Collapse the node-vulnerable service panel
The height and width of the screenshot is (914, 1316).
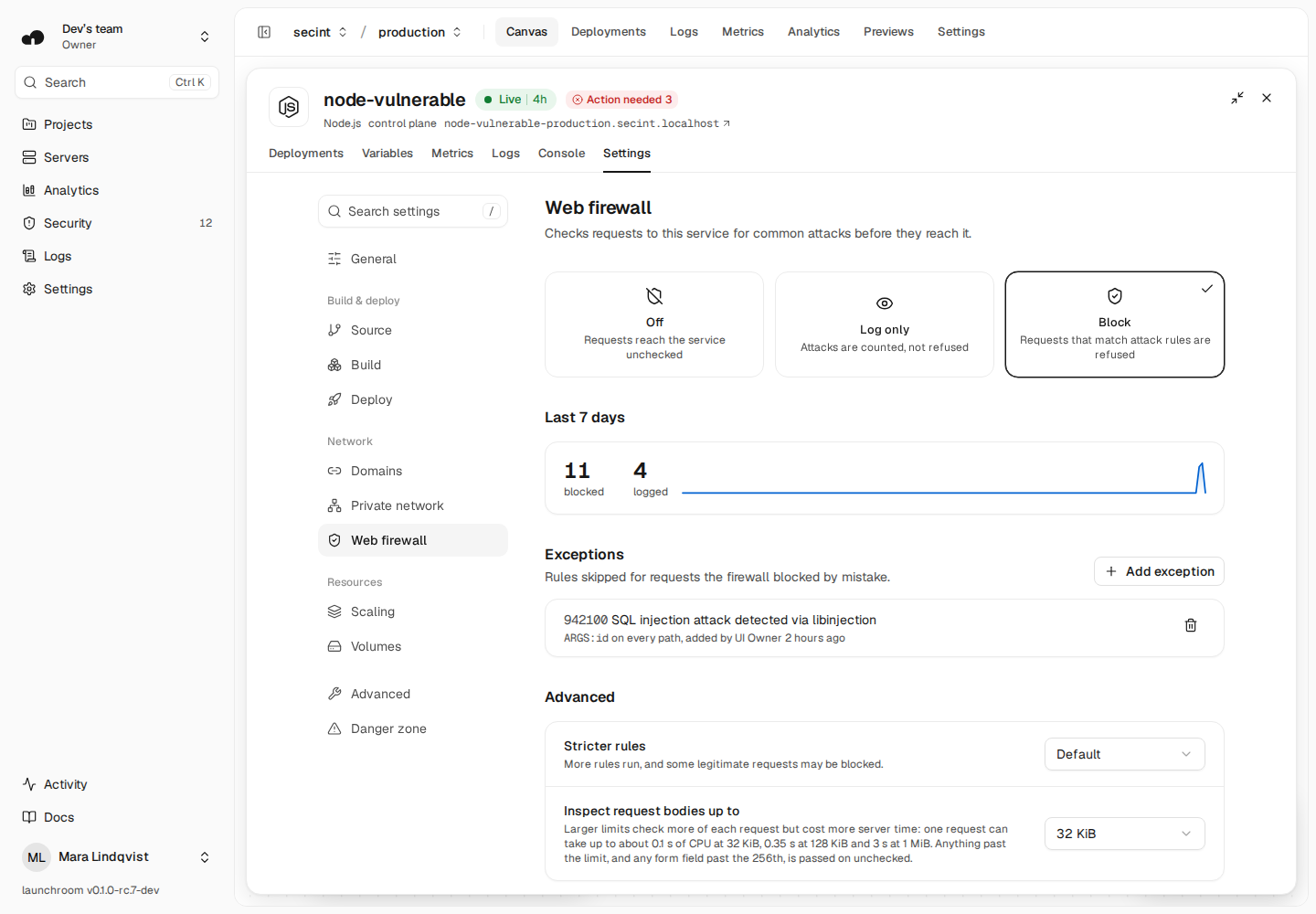(1237, 98)
